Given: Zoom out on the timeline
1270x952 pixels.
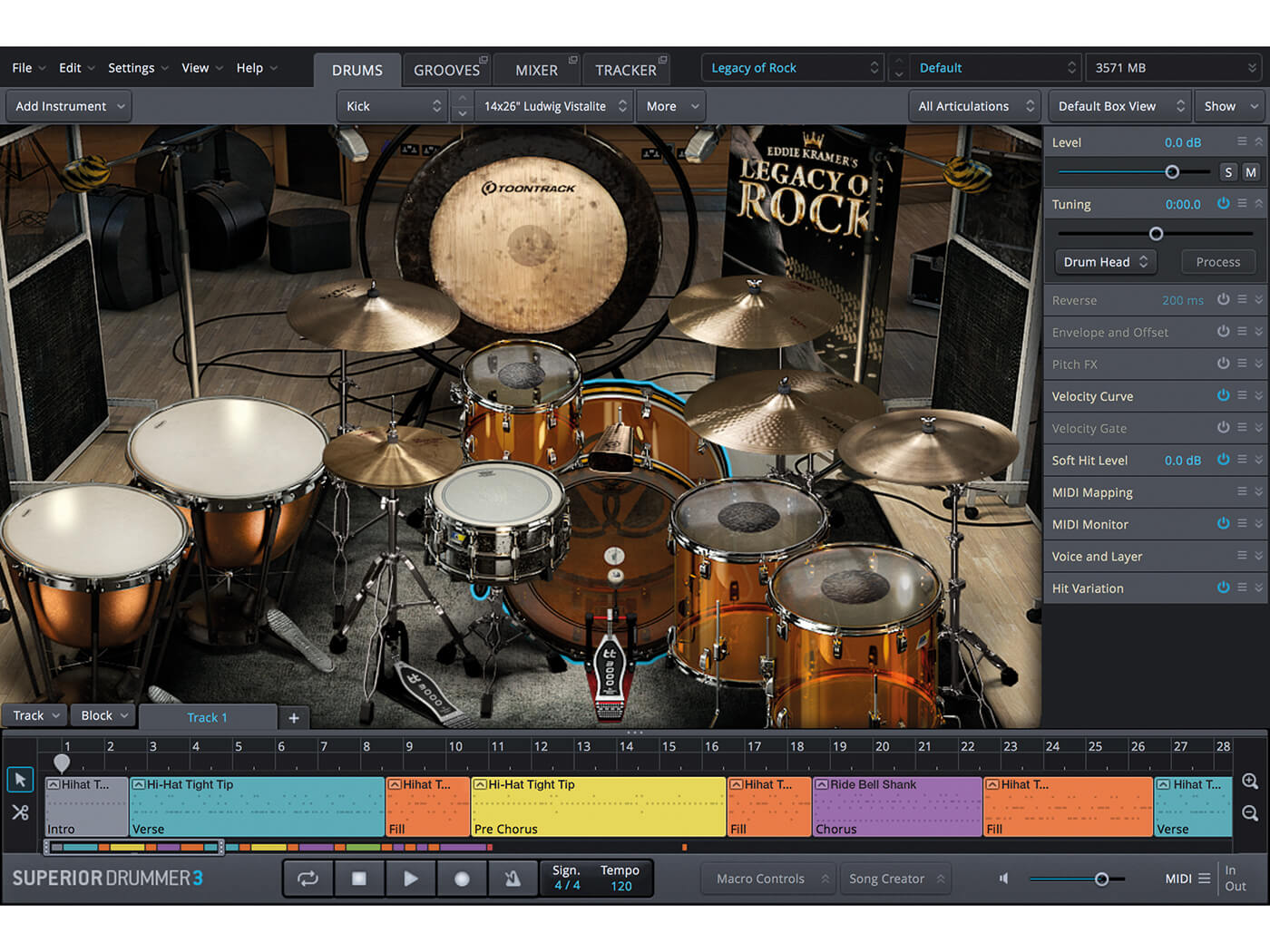Looking at the screenshot, I should pyautogui.click(x=1250, y=813).
